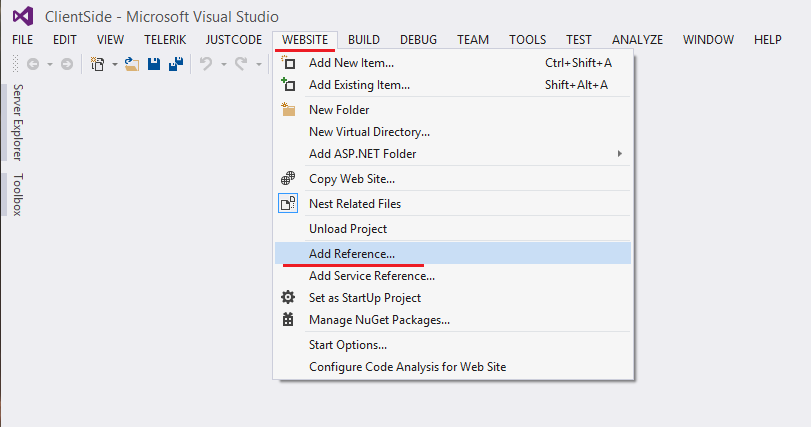
Task: Click the Save All toolbar icon
Action: tap(175, 63)
